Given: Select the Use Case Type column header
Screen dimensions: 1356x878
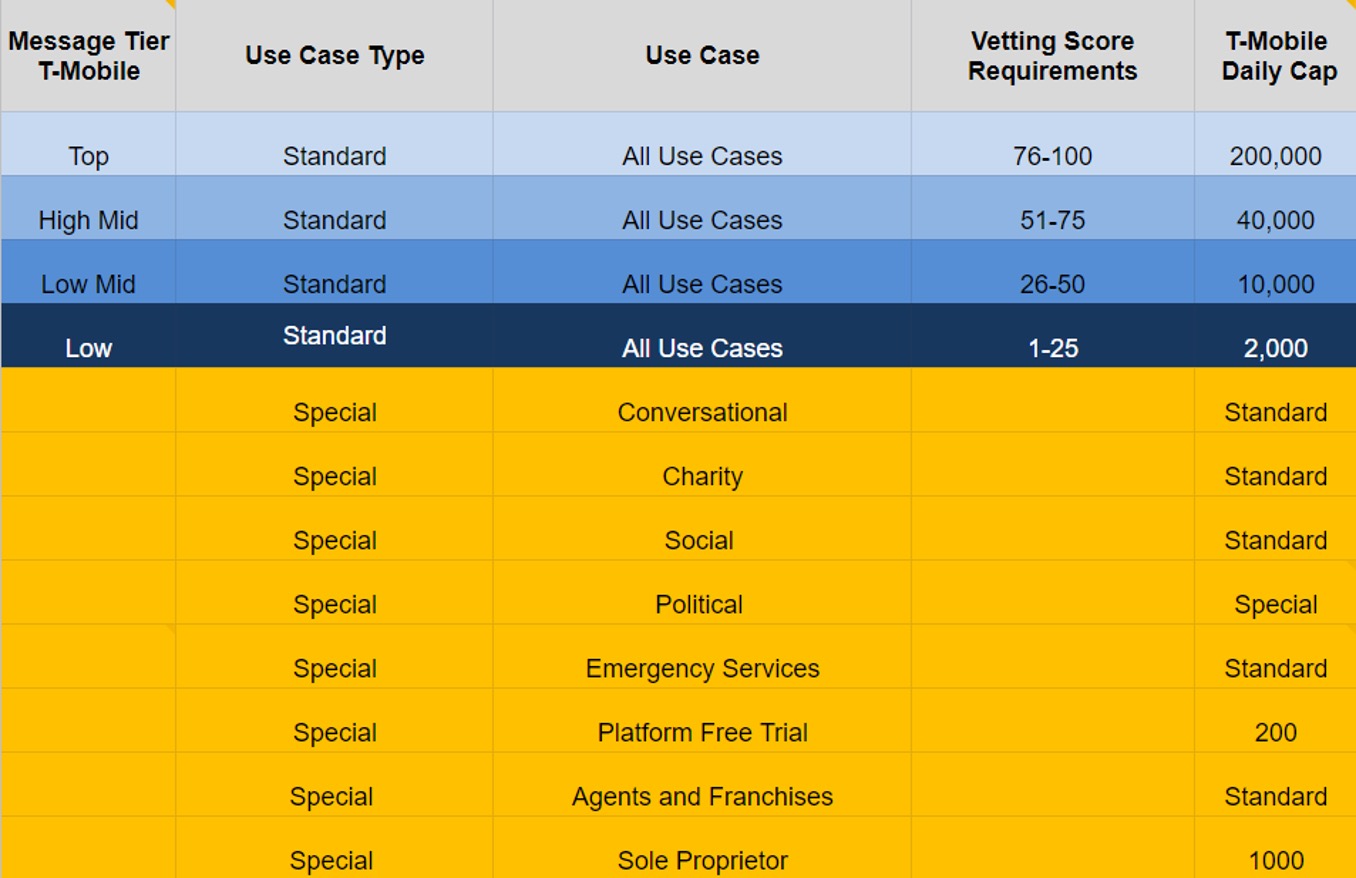Looking at the screenshot, I should pyautogui.click(x=334, y=56).
